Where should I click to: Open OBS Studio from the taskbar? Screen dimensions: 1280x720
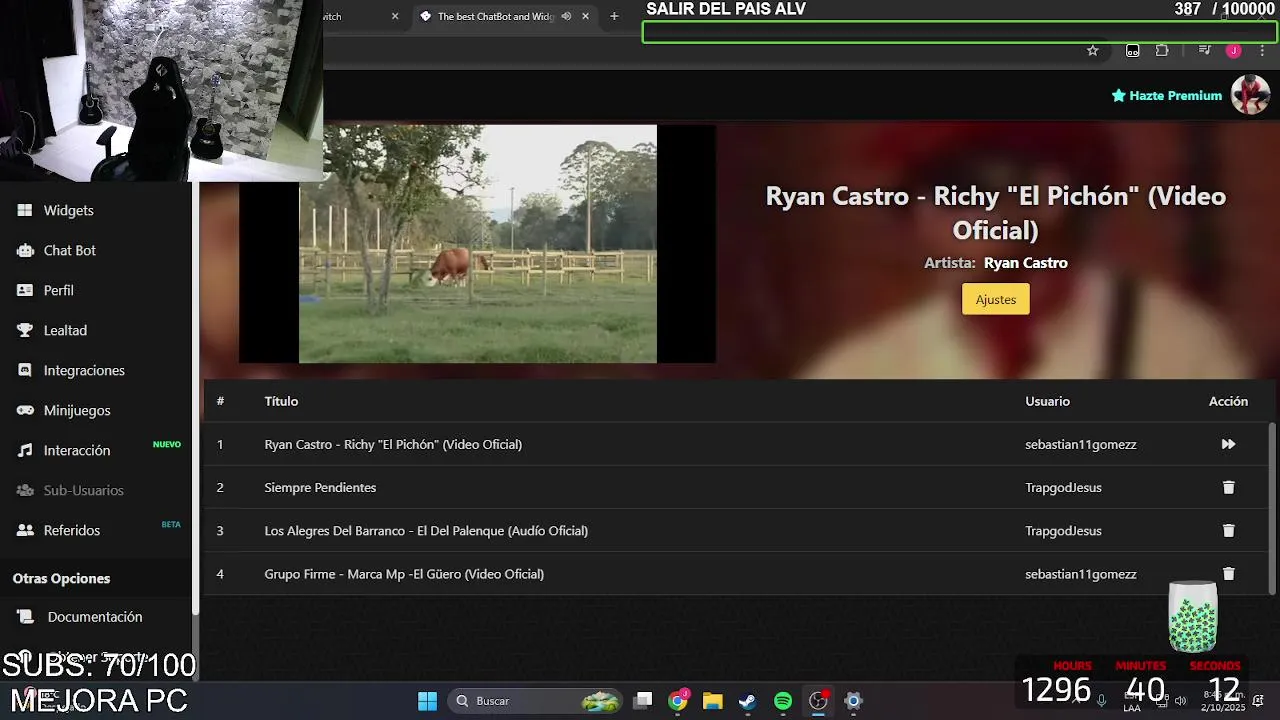pos(818,701)
